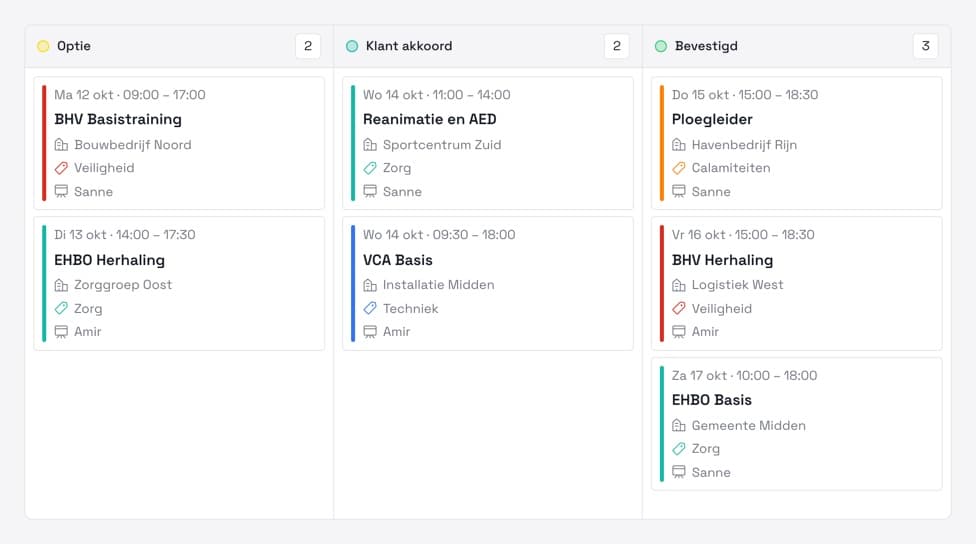976x544 pixels.
Task: Click the teal tag icon in EHBO Herhaling card
Action: (61, 308)
